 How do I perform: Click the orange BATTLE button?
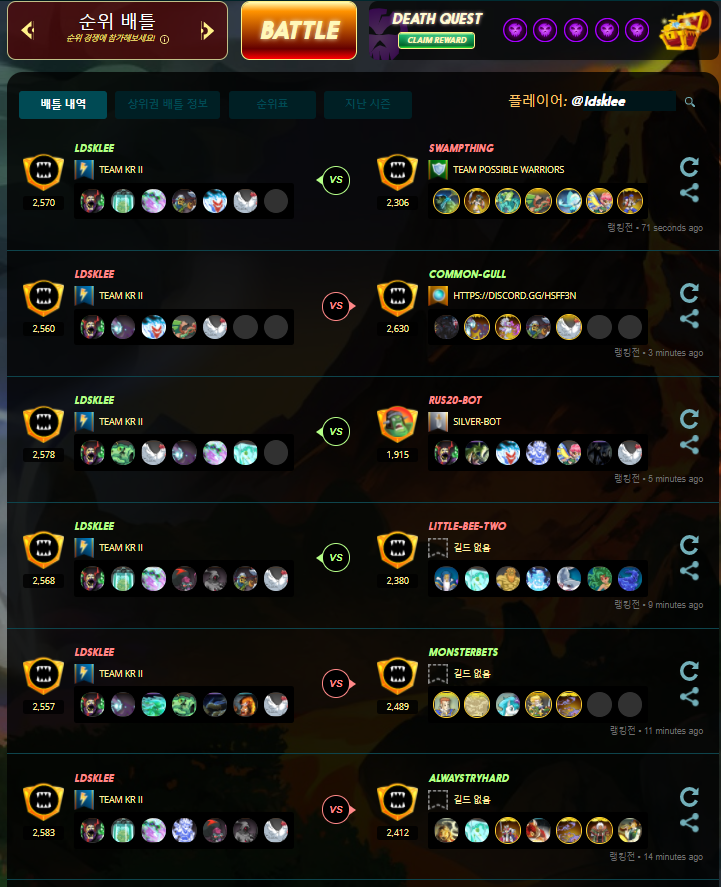coord(299,31)
